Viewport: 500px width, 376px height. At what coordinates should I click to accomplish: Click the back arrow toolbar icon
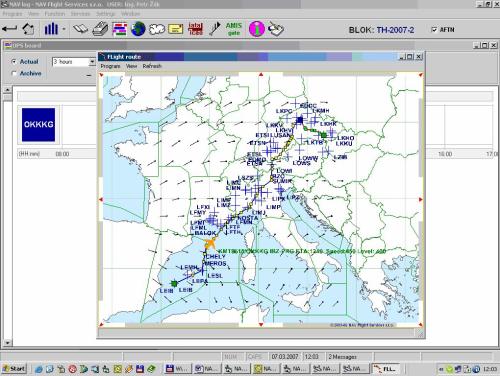click(9, 29)
